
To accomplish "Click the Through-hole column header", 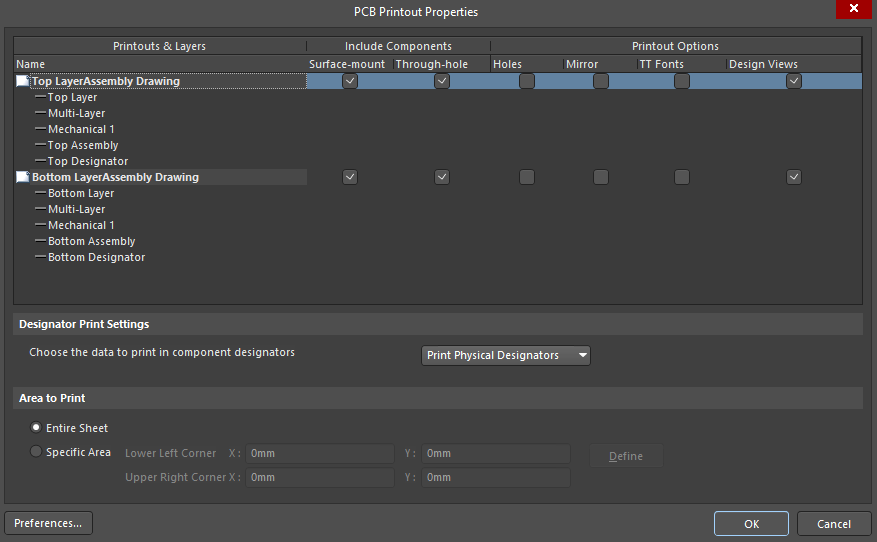I will pos(442,64).
